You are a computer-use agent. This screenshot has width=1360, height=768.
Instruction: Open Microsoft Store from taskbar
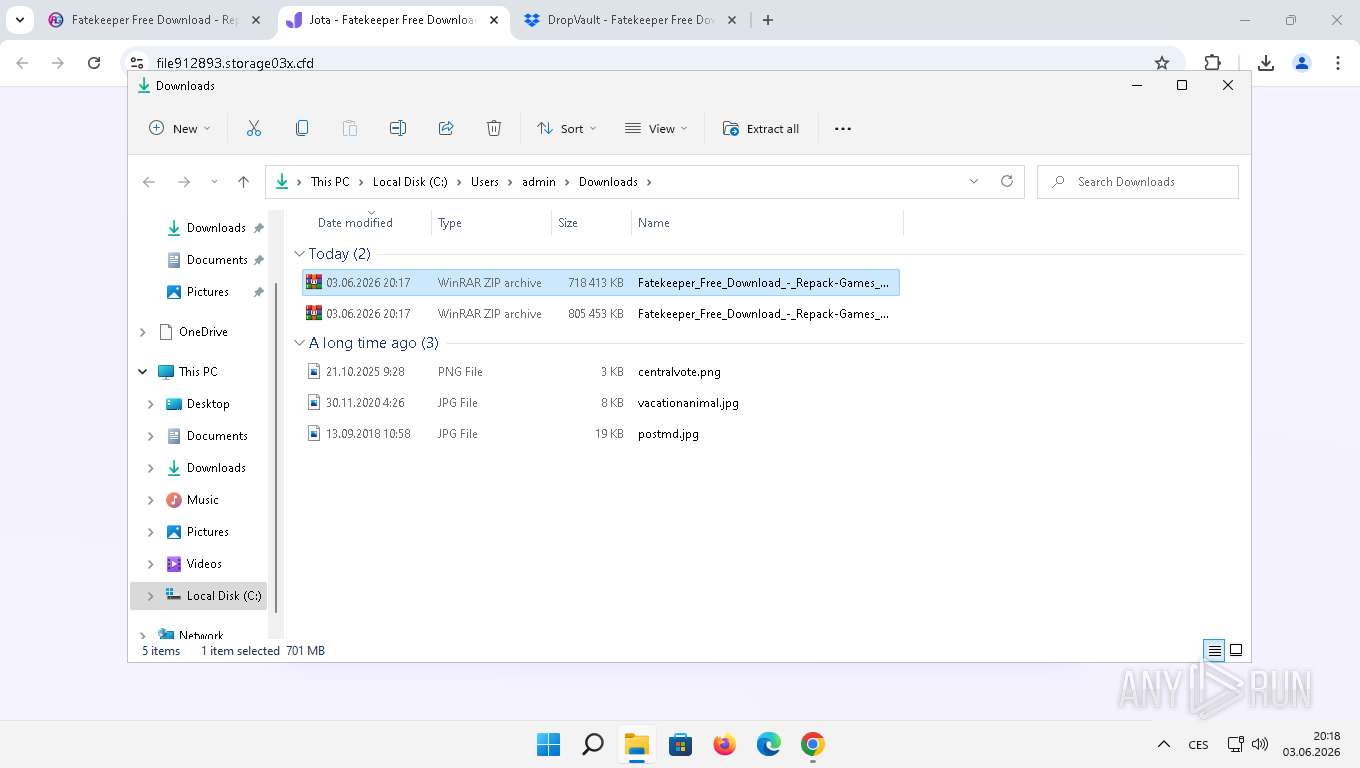point(681,744)
